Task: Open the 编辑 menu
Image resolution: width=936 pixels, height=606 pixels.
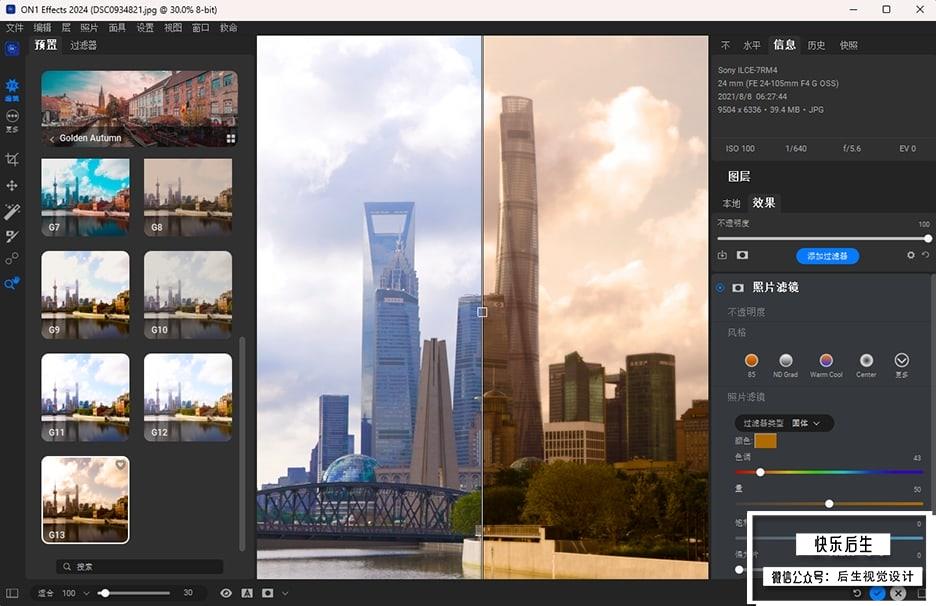Action: (x=42, y=27)
